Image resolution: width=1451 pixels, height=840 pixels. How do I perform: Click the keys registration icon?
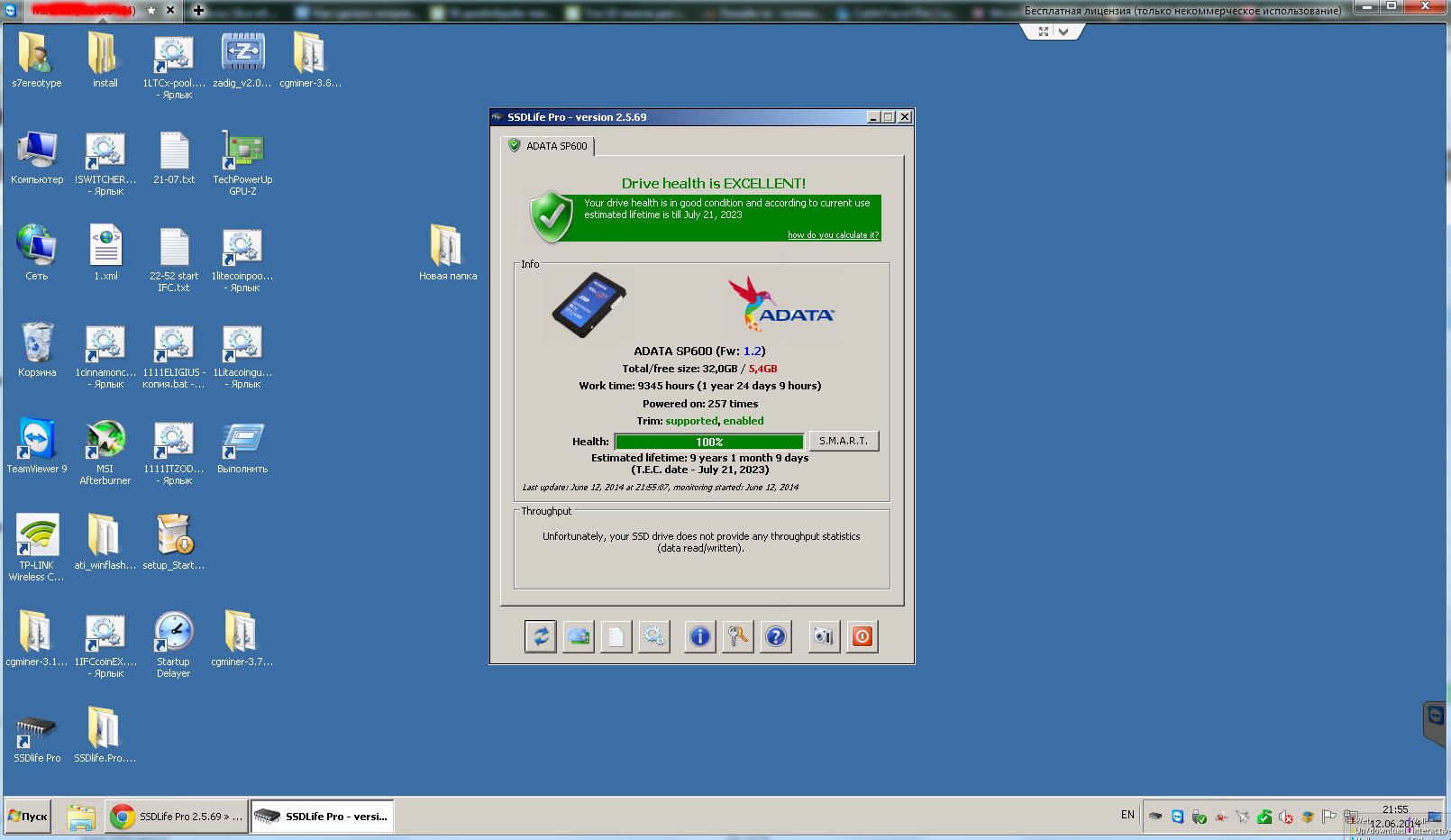pyautogui.click(x=738, y=637)
